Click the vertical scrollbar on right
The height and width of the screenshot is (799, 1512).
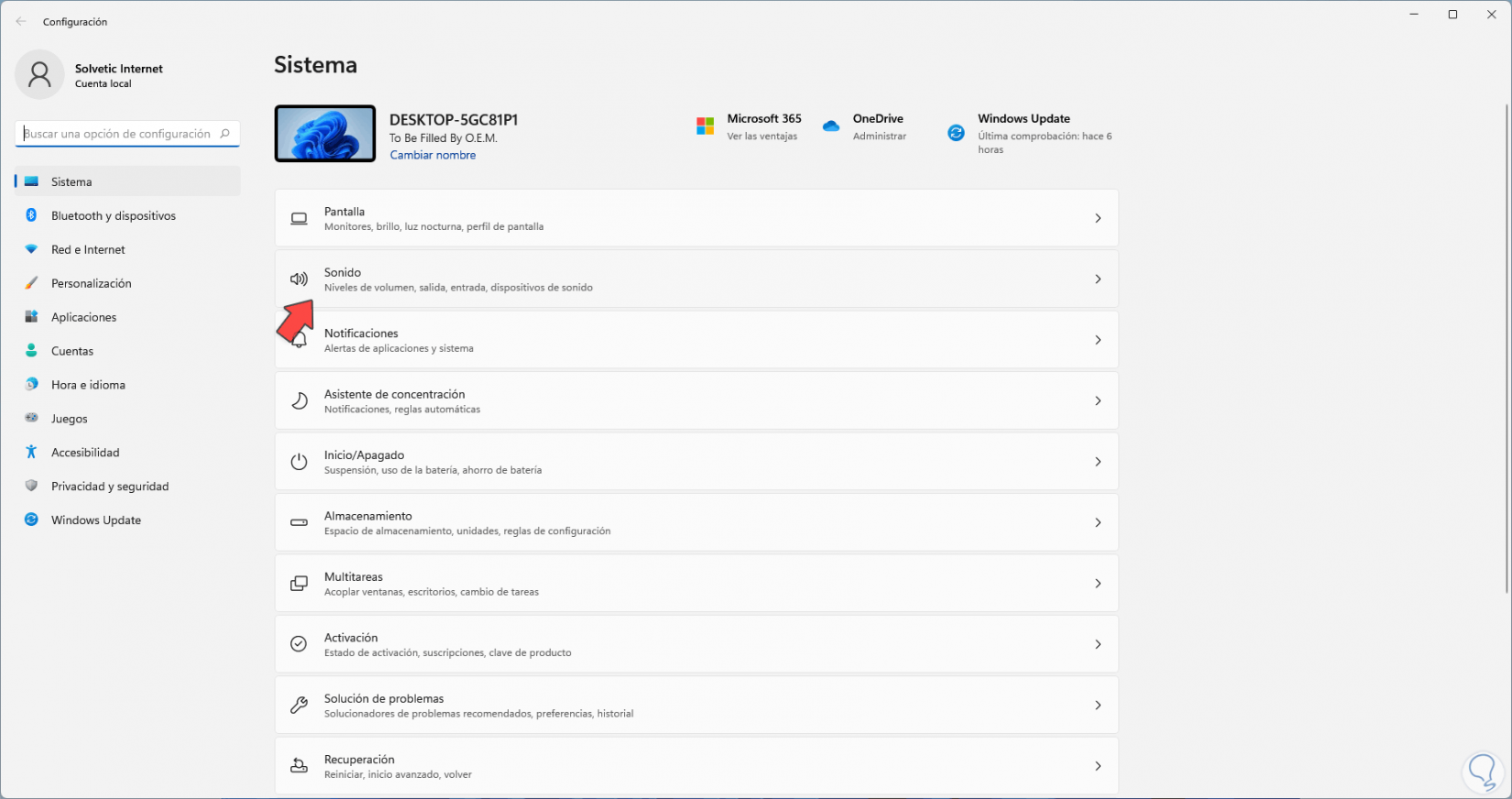tap(1507, 348)
